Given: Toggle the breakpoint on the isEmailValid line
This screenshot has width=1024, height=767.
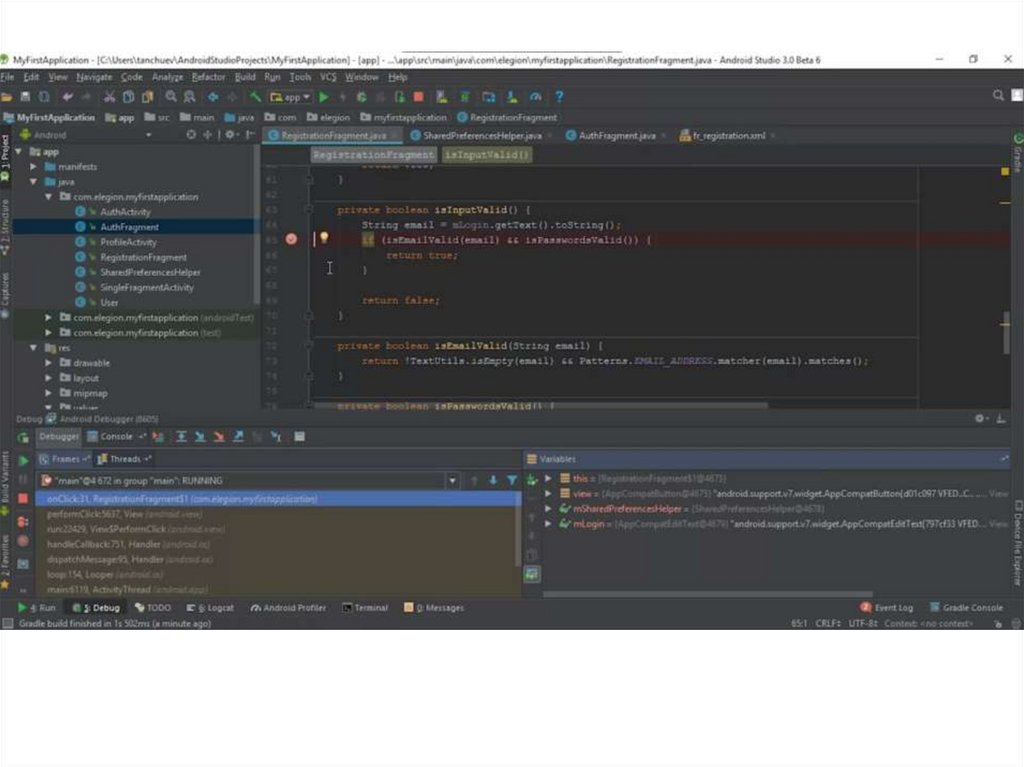Looking at the screenshot, I should click(x=291, y=239).
